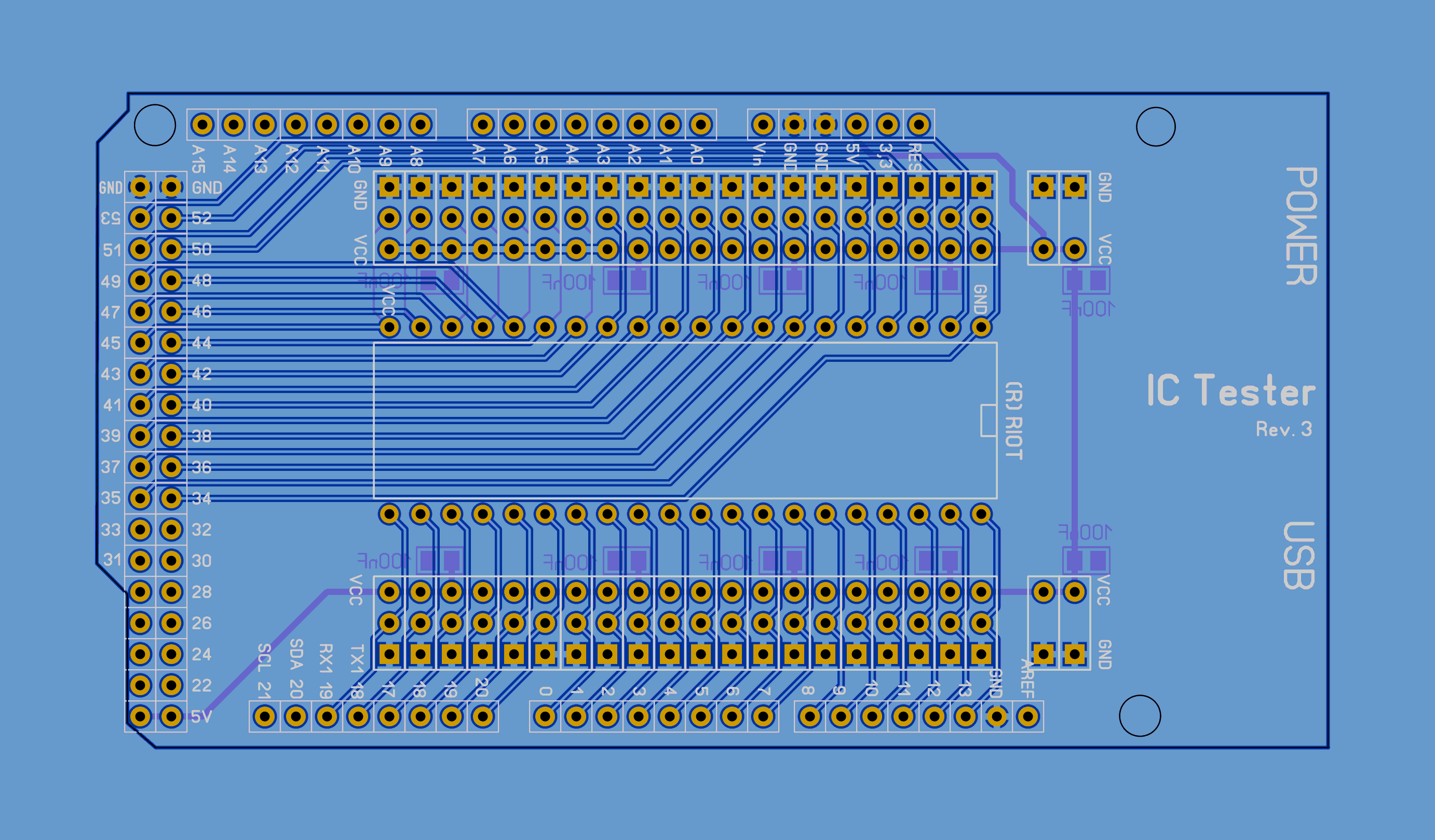Screen dimensions: 1435x840
Task: Click the (R) RIOT socket label
Action: point(1013,421)
